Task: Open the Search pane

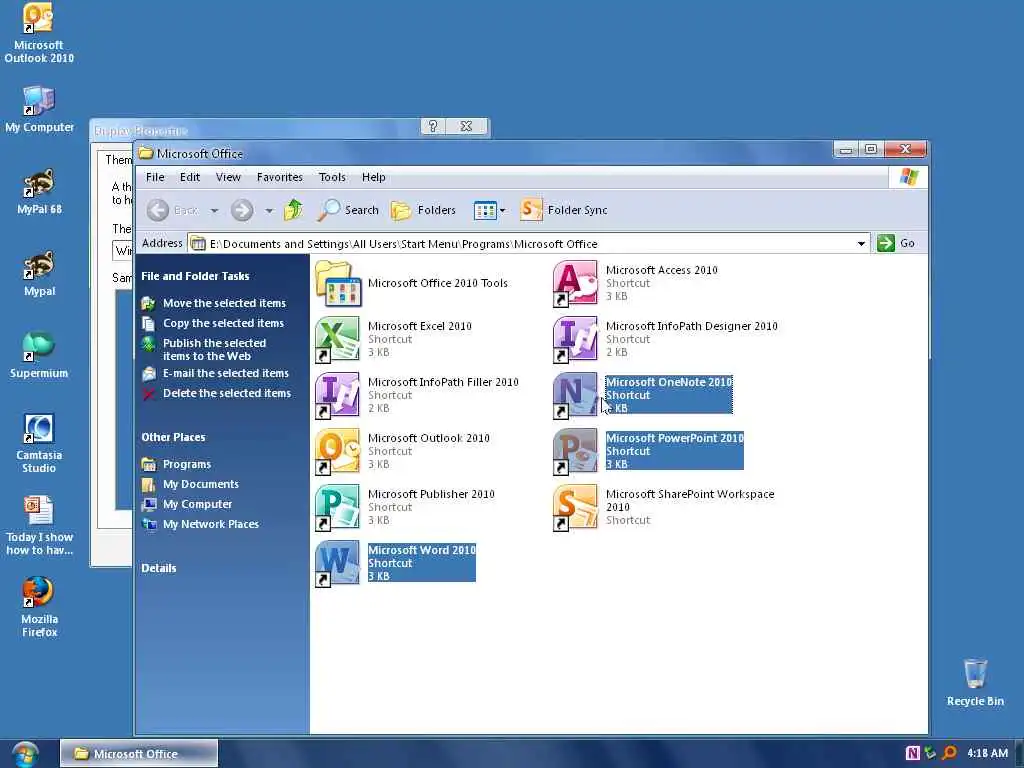Action: point(348,210)
